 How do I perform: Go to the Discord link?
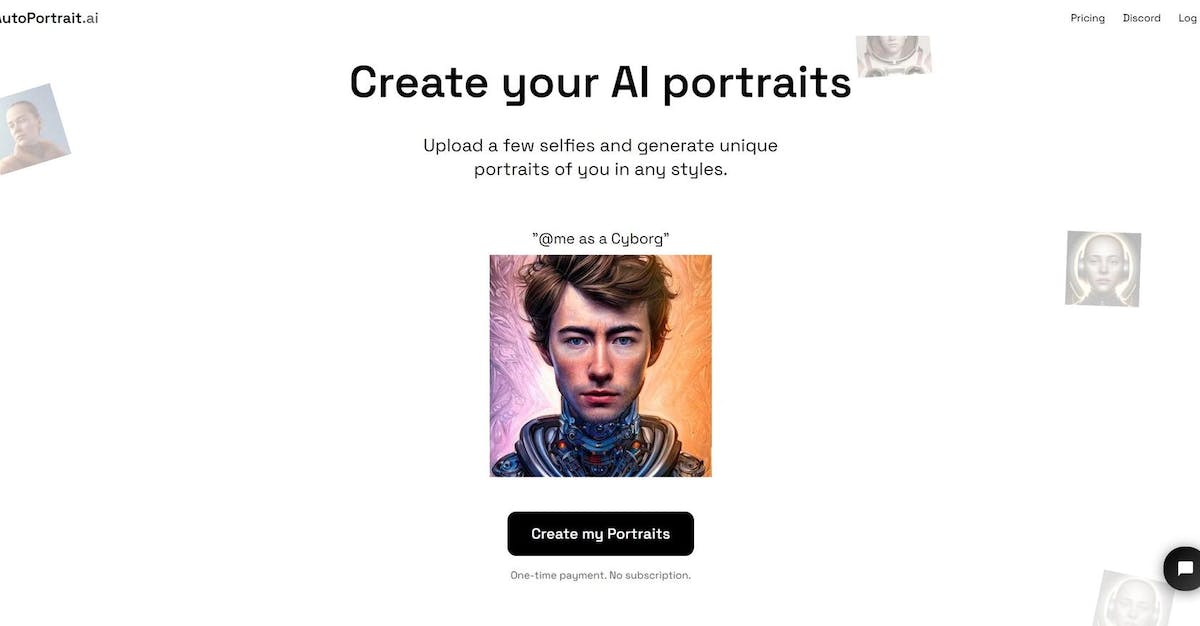1141,18
